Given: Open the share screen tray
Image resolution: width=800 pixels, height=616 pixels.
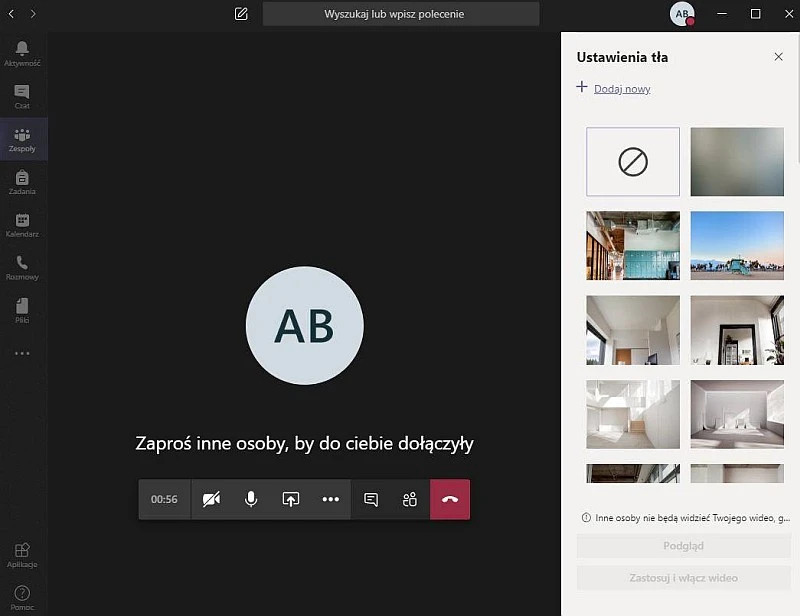Looking at the screenshot, I should click(x=291, y=499).
